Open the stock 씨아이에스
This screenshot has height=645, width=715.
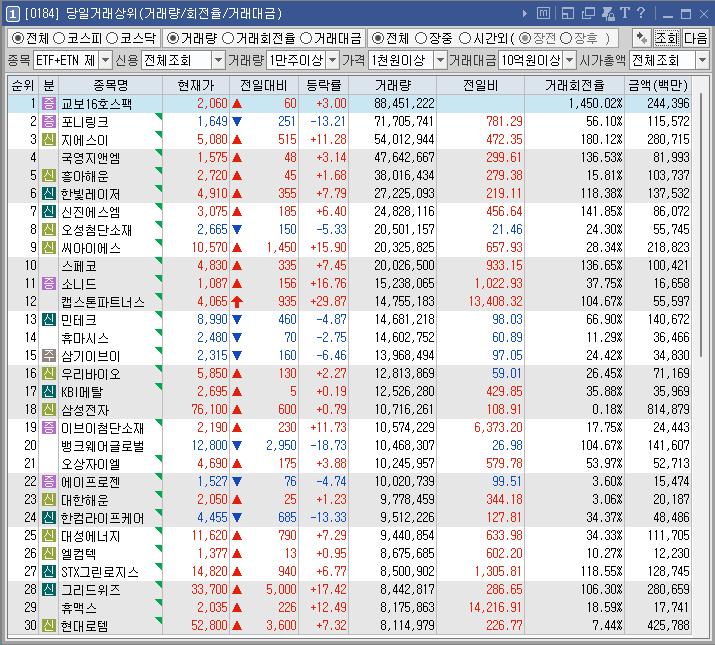click(91, 248)
